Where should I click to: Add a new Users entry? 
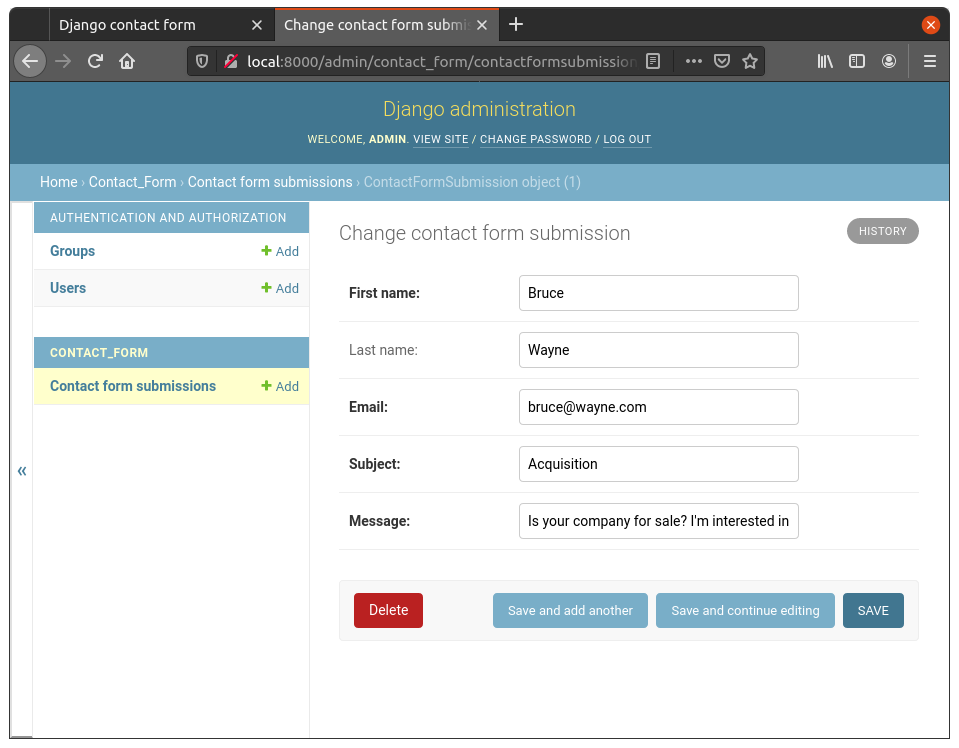tap(280, 288)
